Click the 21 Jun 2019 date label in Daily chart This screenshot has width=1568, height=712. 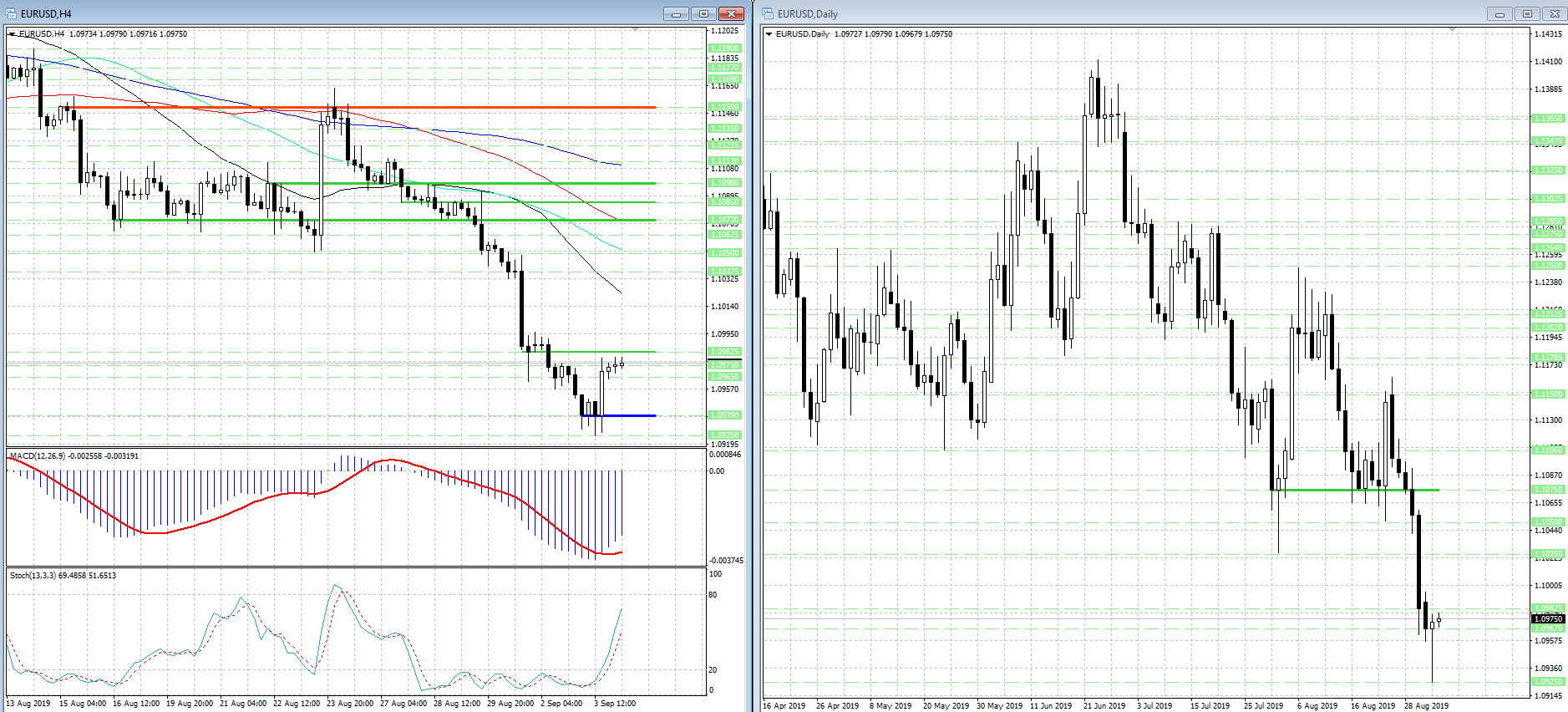[1104, 706]
